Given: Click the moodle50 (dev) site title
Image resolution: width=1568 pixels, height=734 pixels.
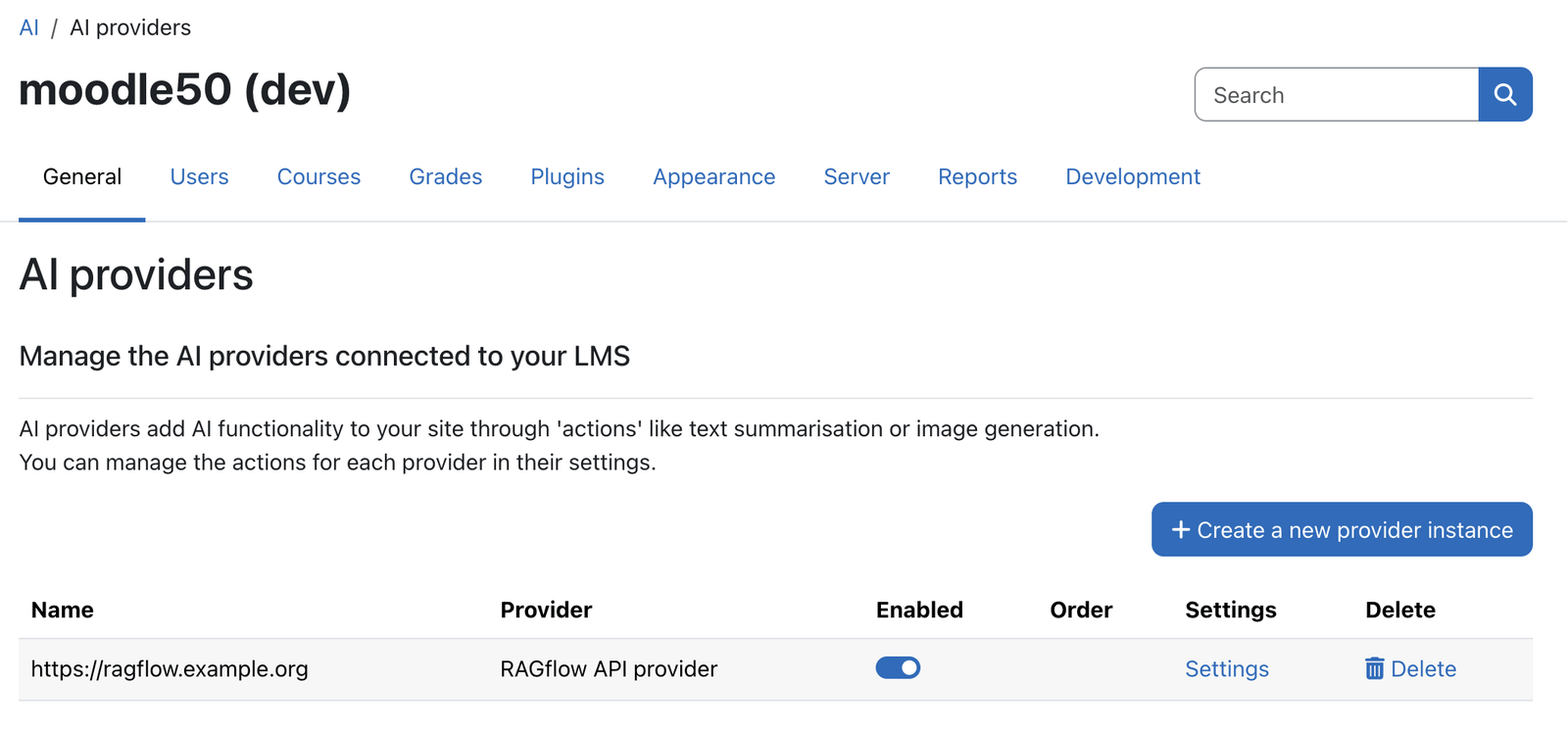Looking at the screenshot, I should pos(185,89).
